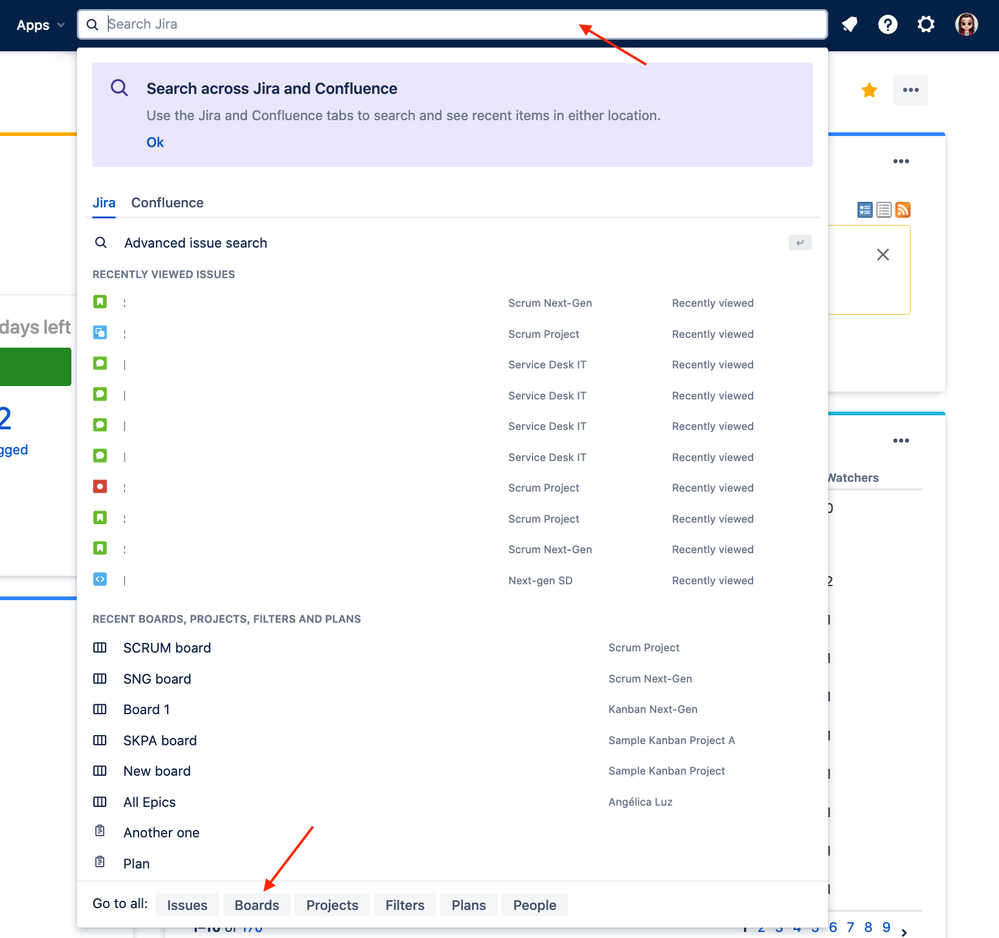Open the user profile avatar

click(x=966, y=25)
